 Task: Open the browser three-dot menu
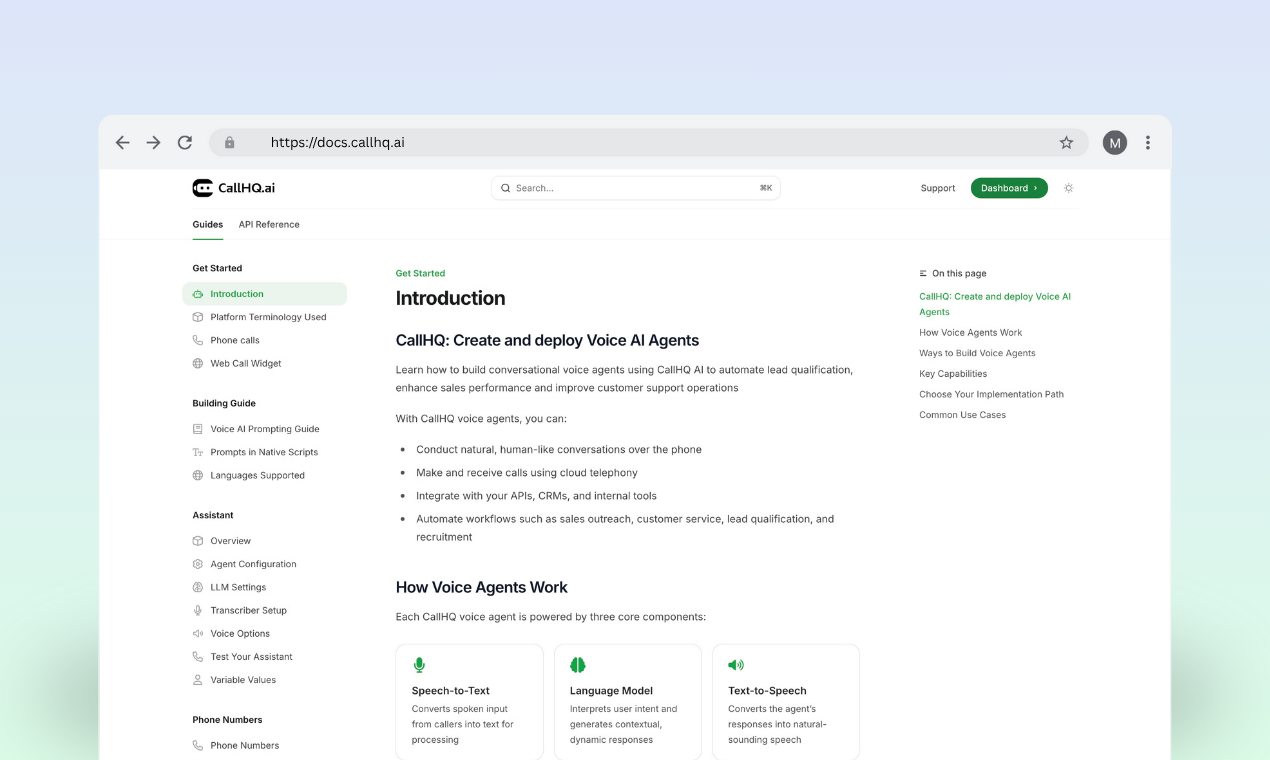tap(1148, 143)
